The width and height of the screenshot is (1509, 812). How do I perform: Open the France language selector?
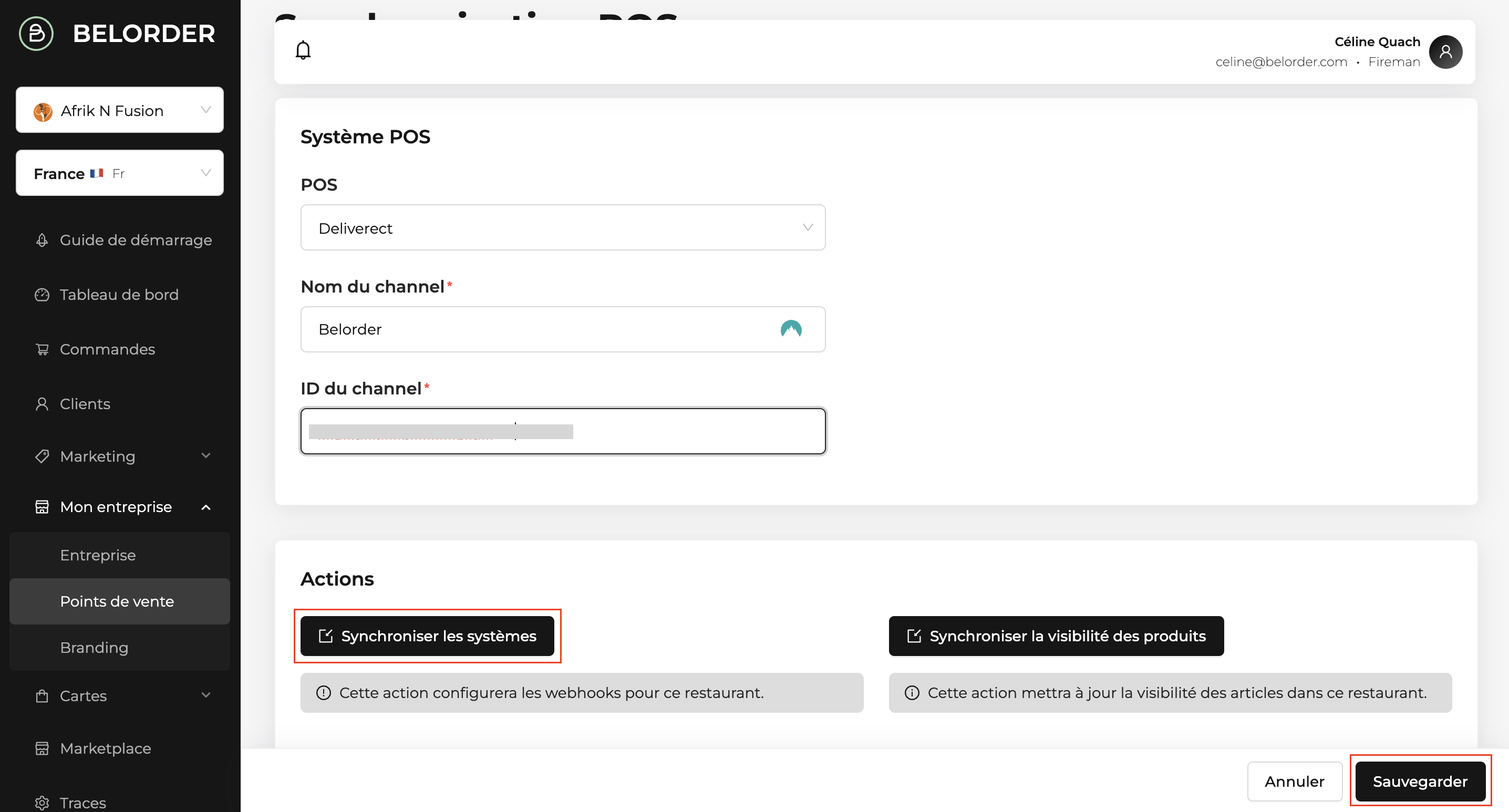click(x=119, y=173)
